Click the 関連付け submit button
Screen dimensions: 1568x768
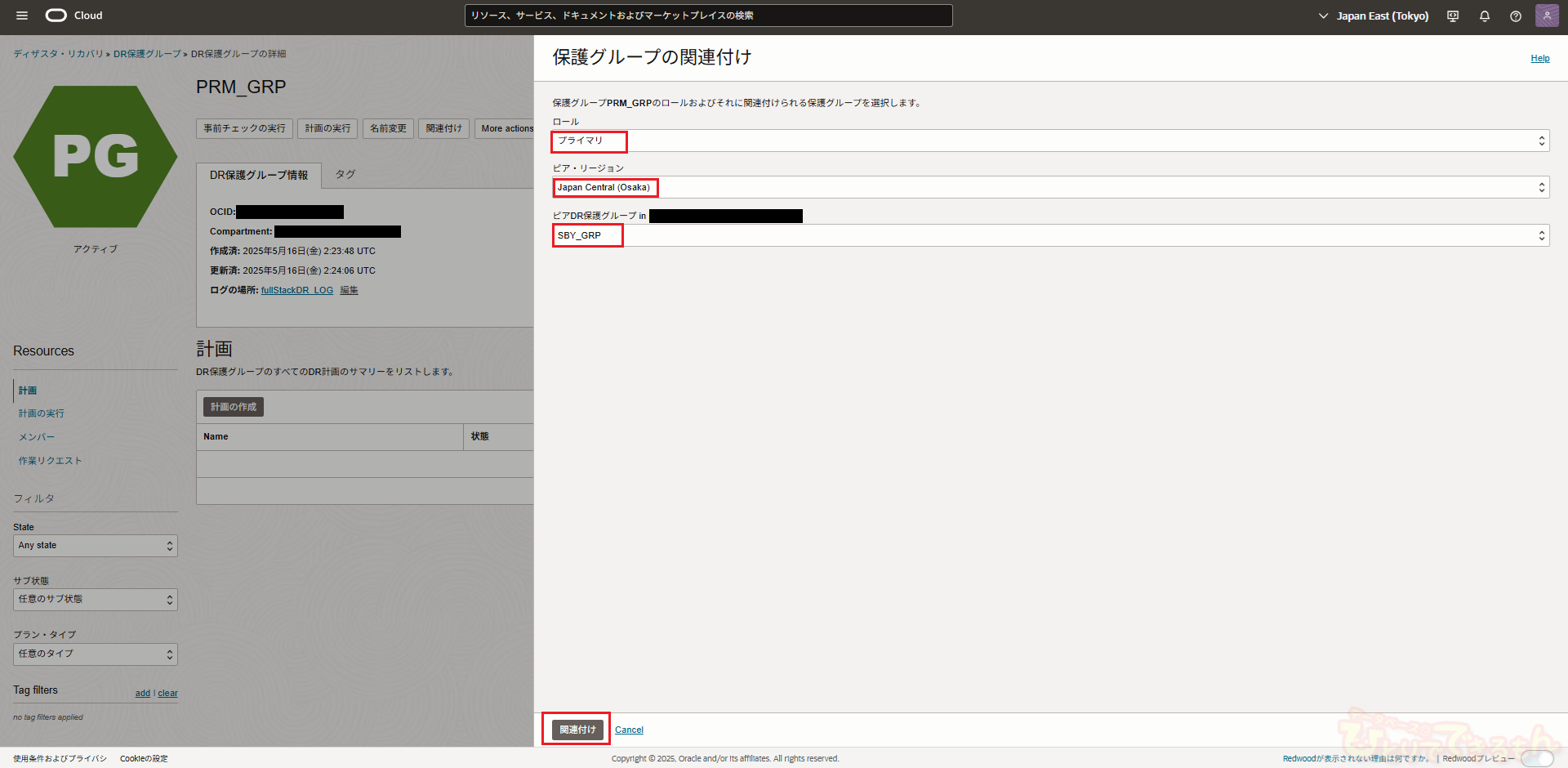(577, 730)
